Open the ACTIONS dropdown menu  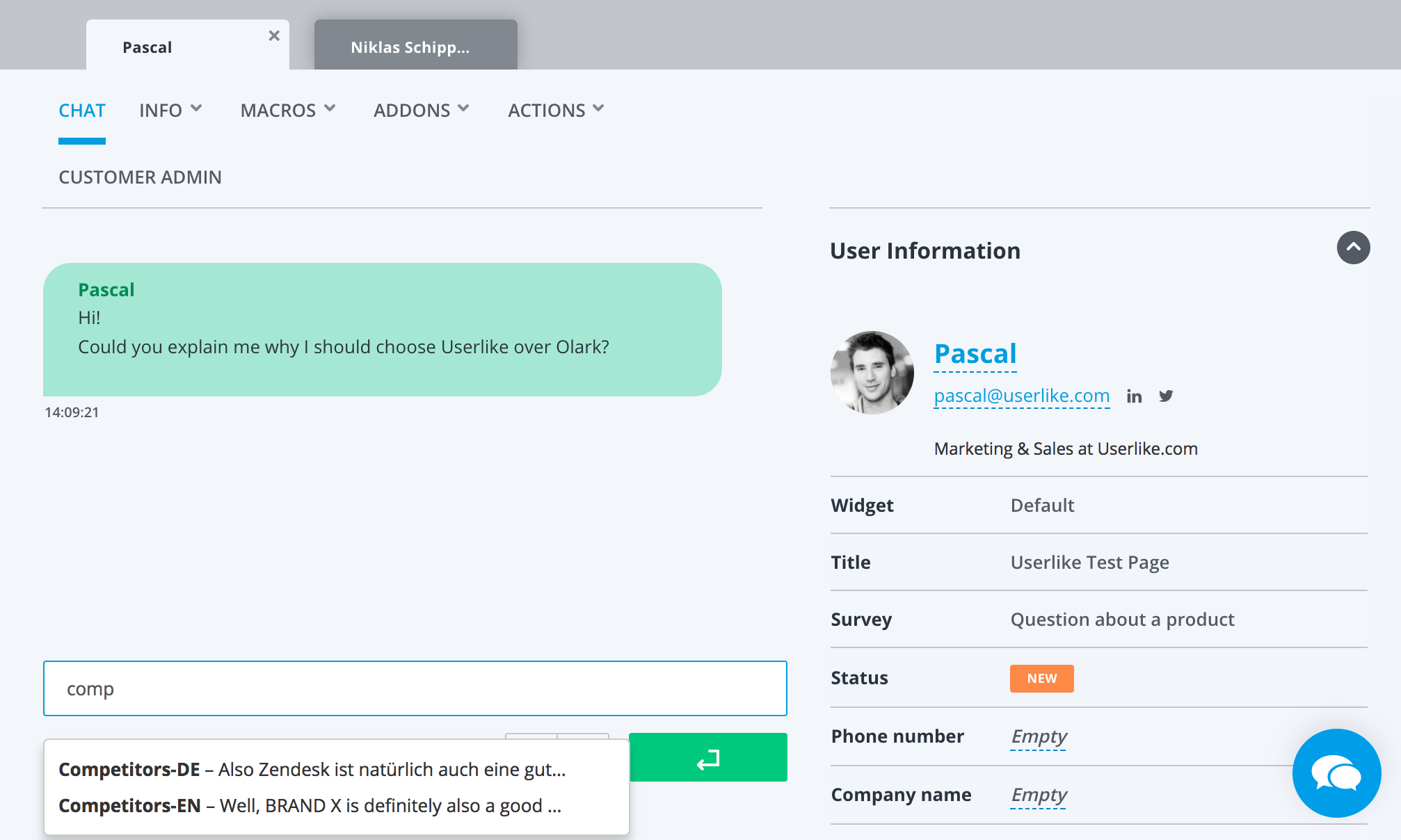556,110
